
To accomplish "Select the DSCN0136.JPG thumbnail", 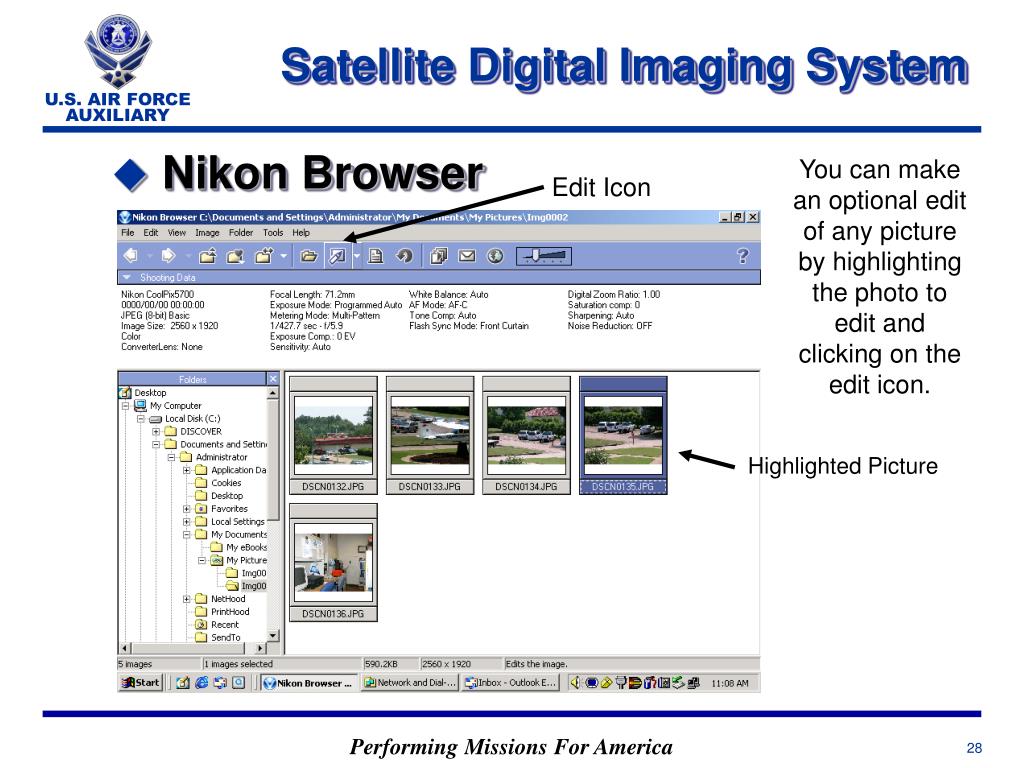I will click(333, 562).
